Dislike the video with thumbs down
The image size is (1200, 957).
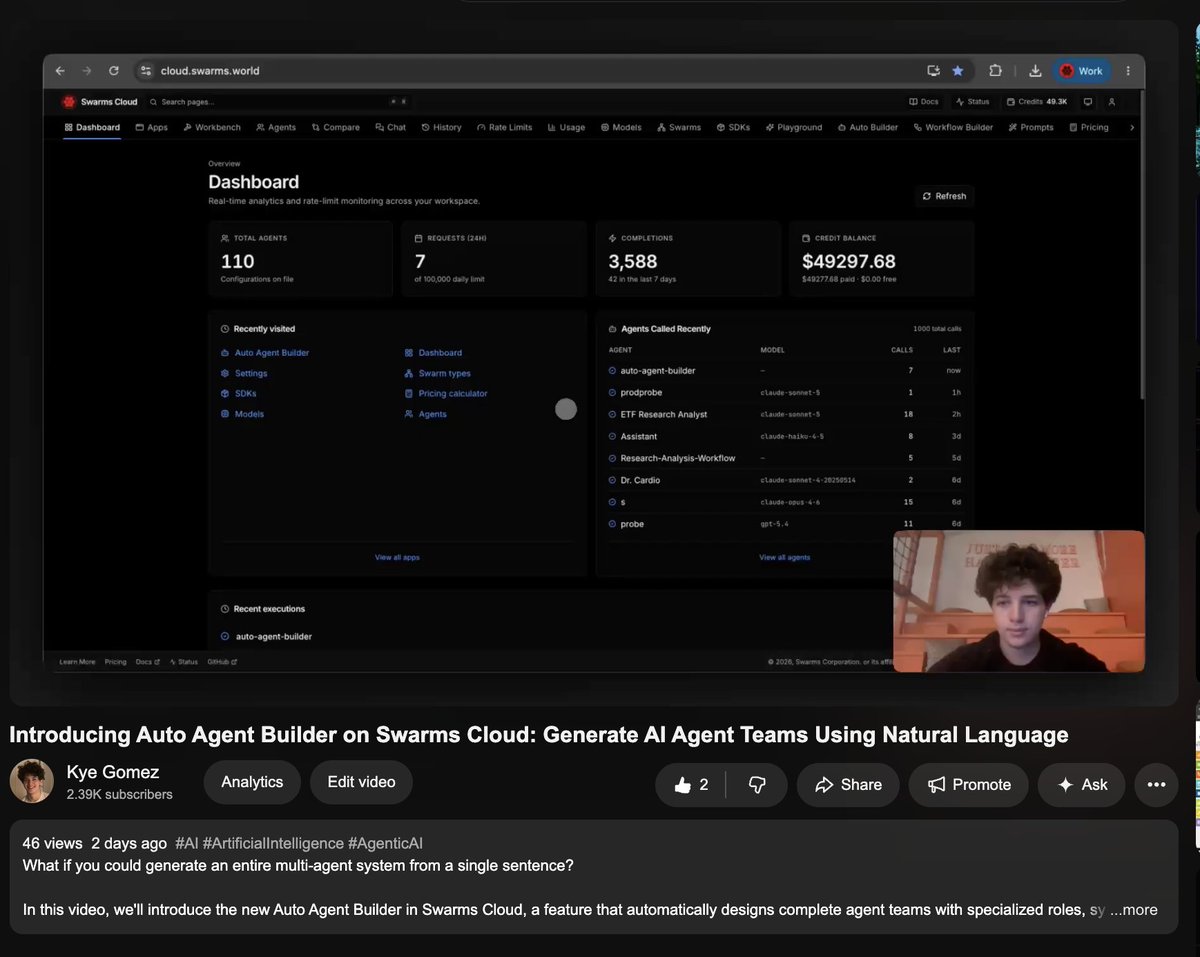[757, 785]
